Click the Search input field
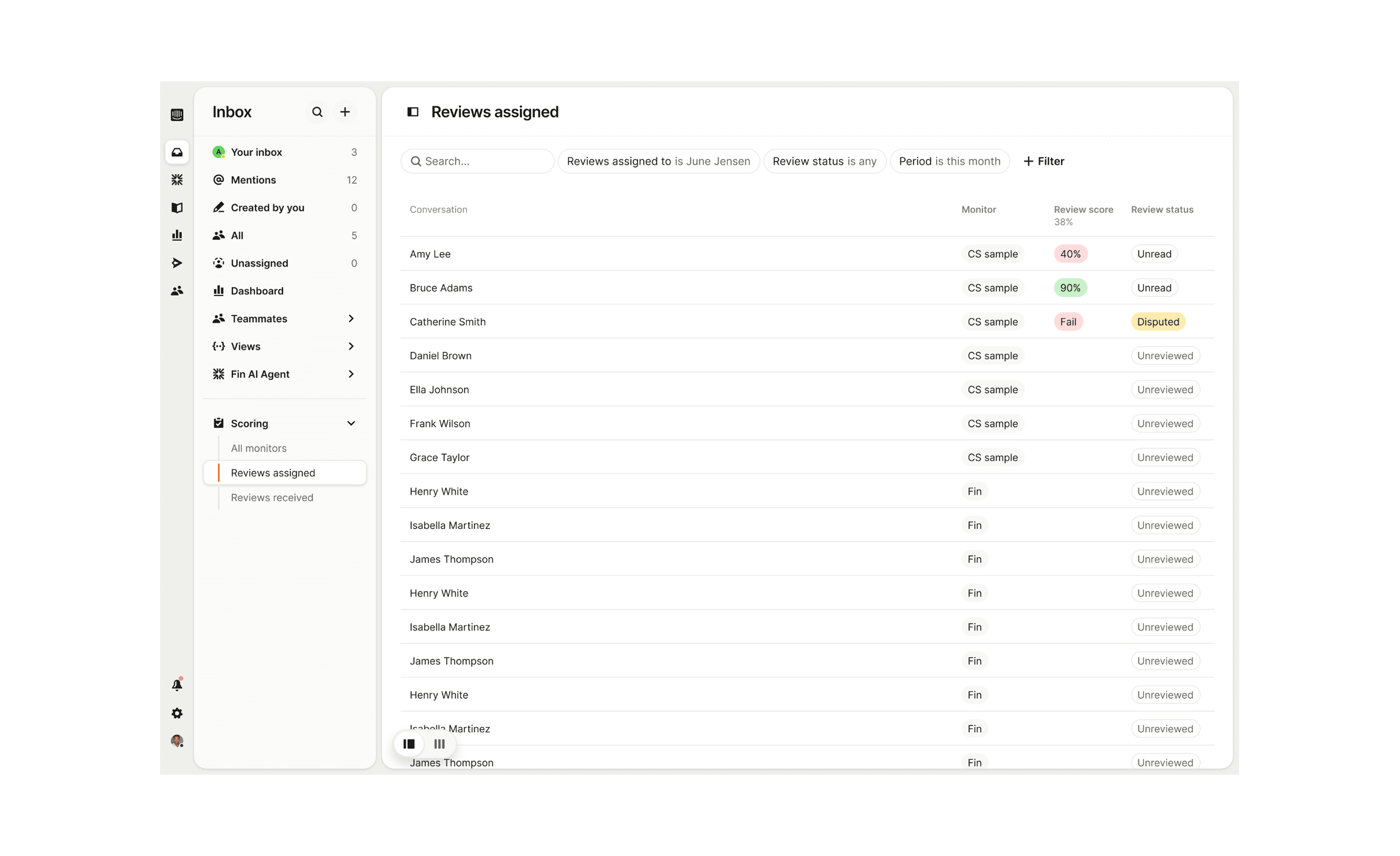Viewport: 1400px width, 856px height. (483, 161)
